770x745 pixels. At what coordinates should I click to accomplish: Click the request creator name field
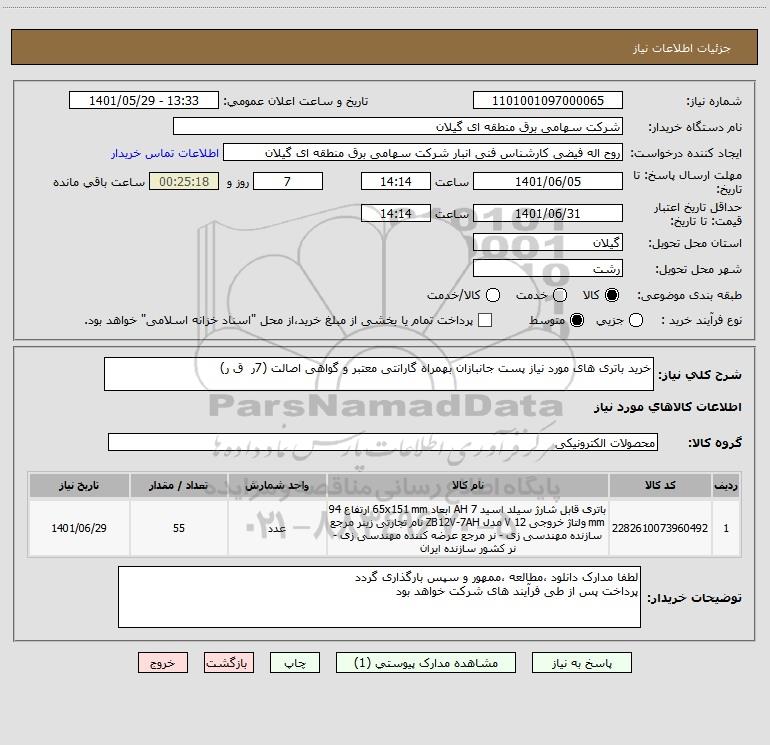pos(423,153)
